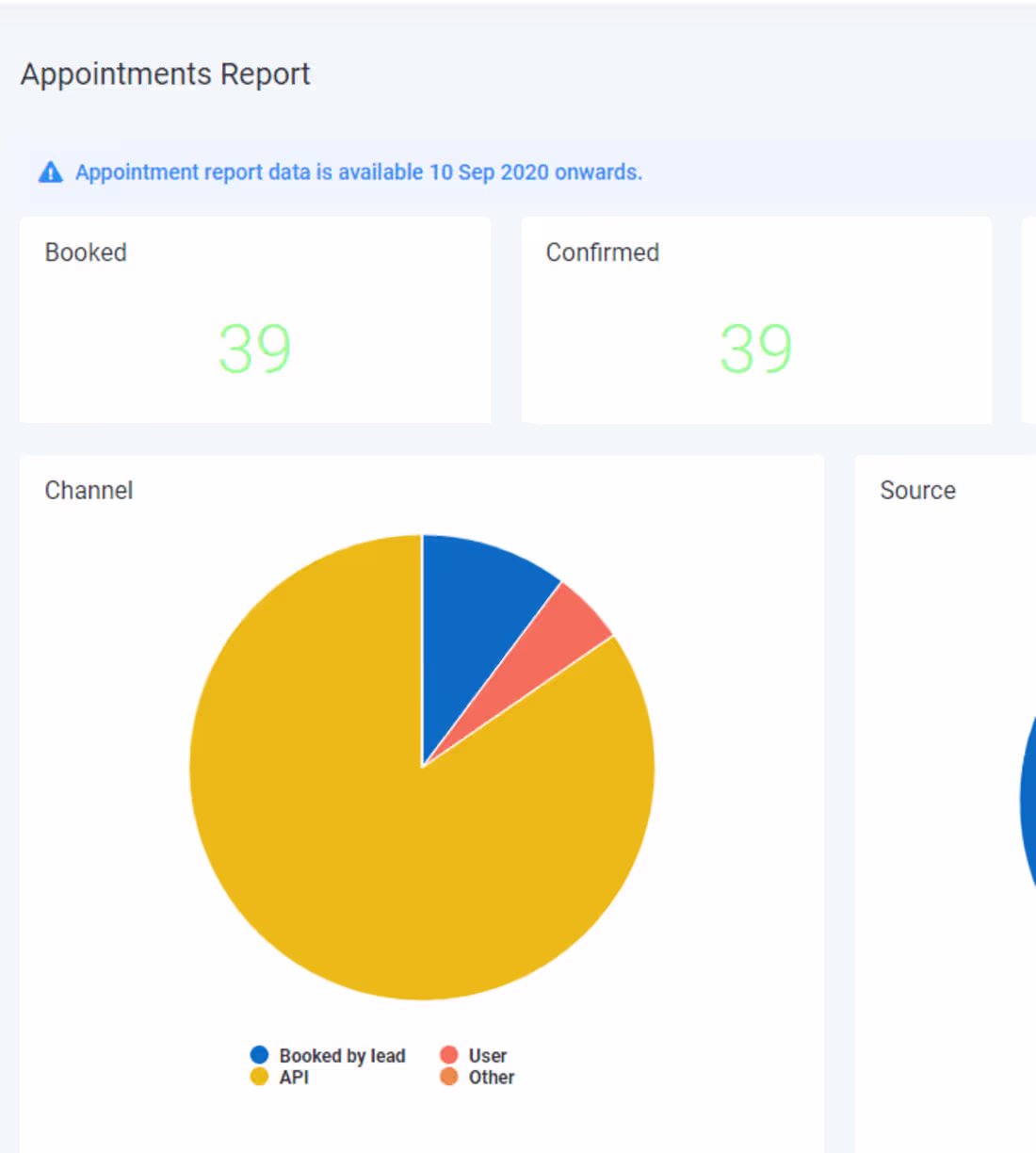Image resolution: width=1036 pixels, height=1153 pixels.
Task: Click the 'Source' card header
Action: (x=917, y=490)
